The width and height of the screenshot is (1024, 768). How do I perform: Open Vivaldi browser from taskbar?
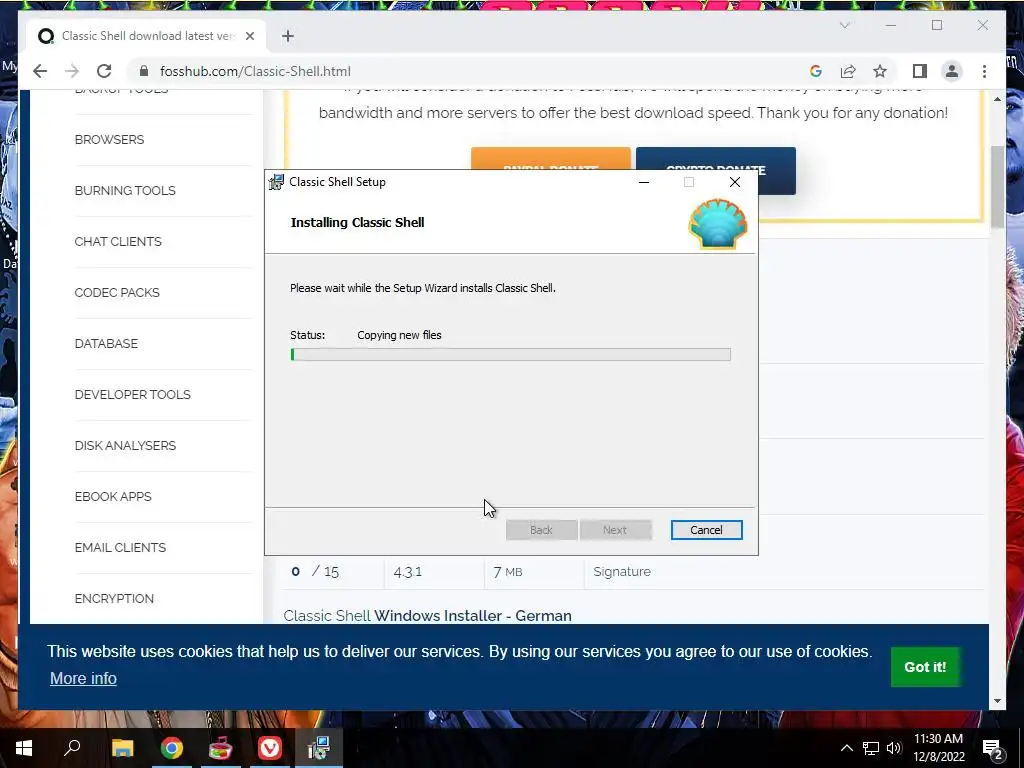click(270, 748)
